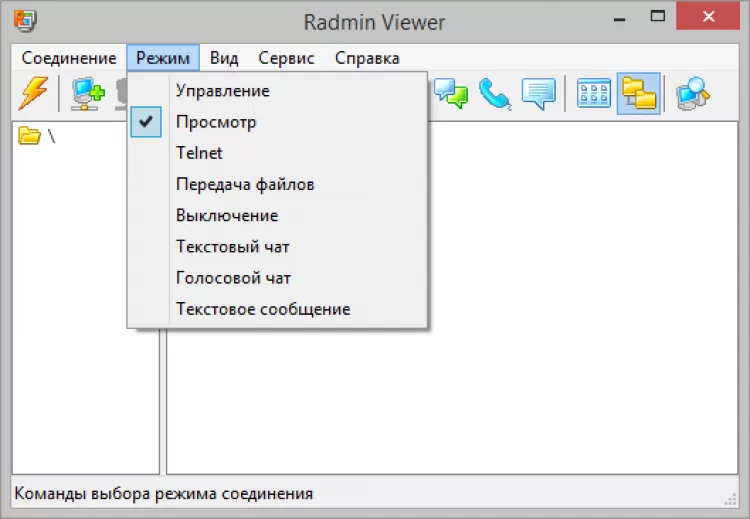Image resolution: width=750 pixels, height=519 pixels.
Task: Click the status bar text Команды выбора режима соединения
Action: point(164,493)
